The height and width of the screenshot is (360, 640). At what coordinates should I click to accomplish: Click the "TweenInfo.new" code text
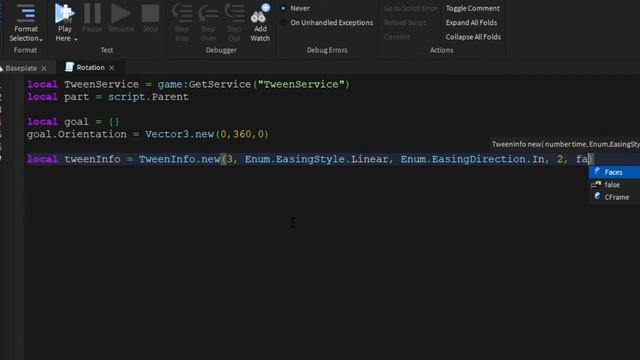[x=180, y=159]
